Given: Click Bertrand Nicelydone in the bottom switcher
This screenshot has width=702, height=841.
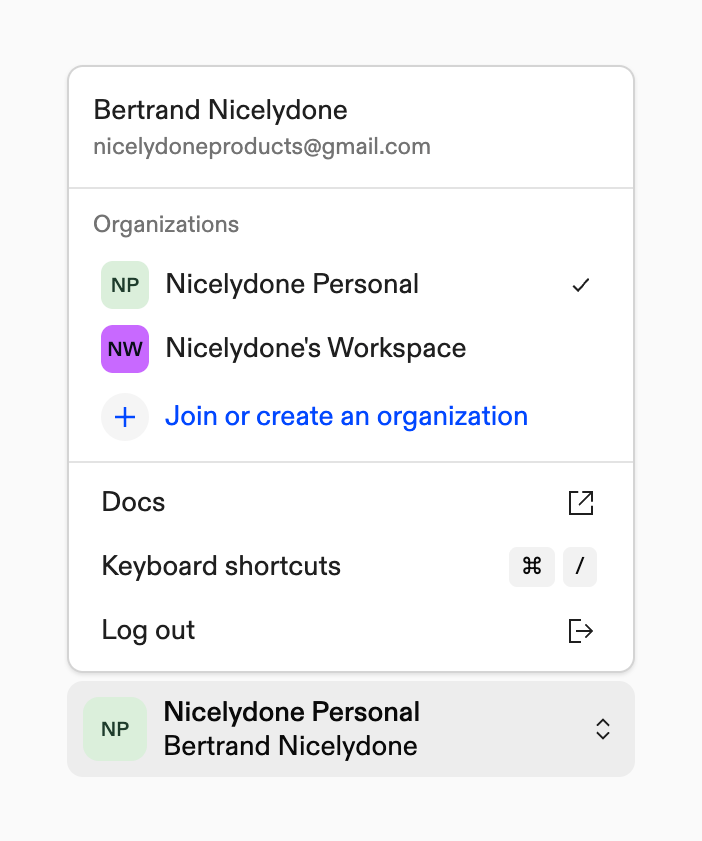Looking at the screenshot, I should [x=290, y=746].
